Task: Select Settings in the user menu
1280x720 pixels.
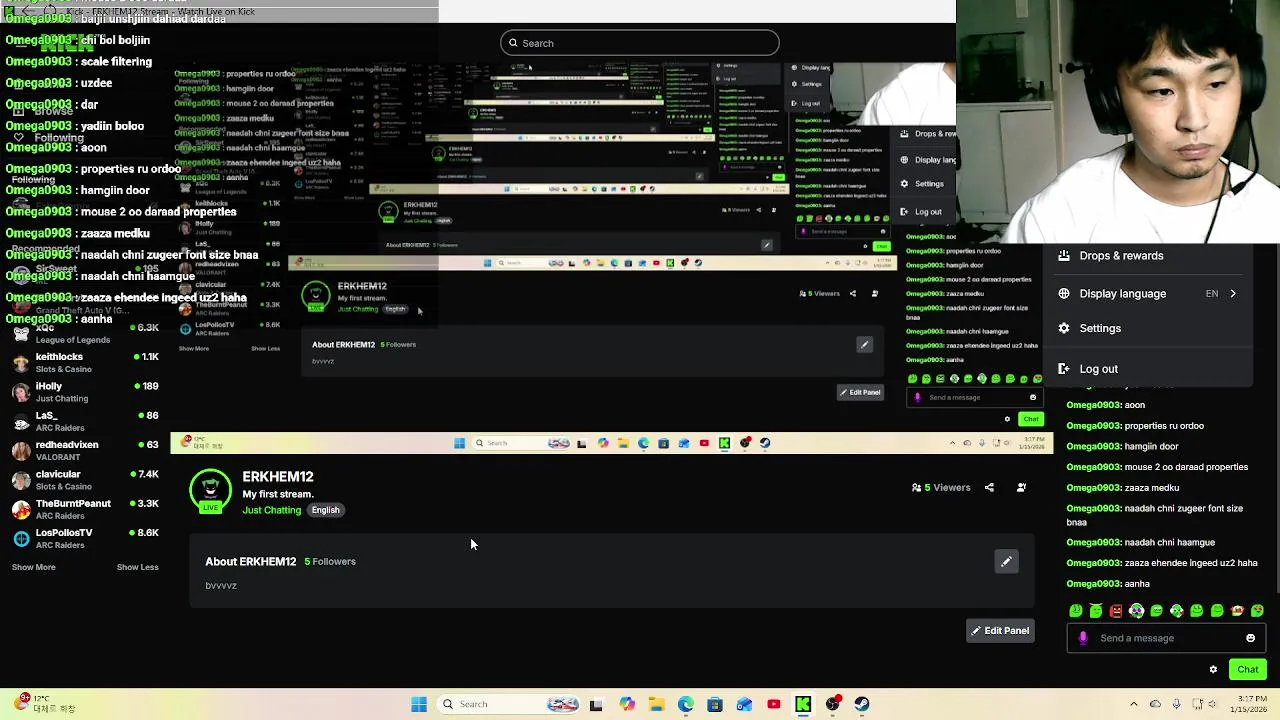Action: click(x=1148, y=328)
